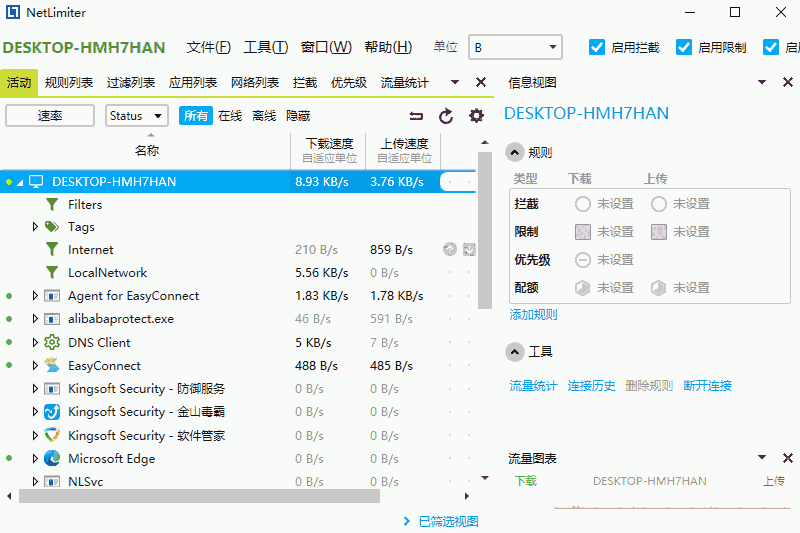Viewport: 800px width, 533px height.
Task: Click the 已筛选视图 link
Action: click(448, 521)
